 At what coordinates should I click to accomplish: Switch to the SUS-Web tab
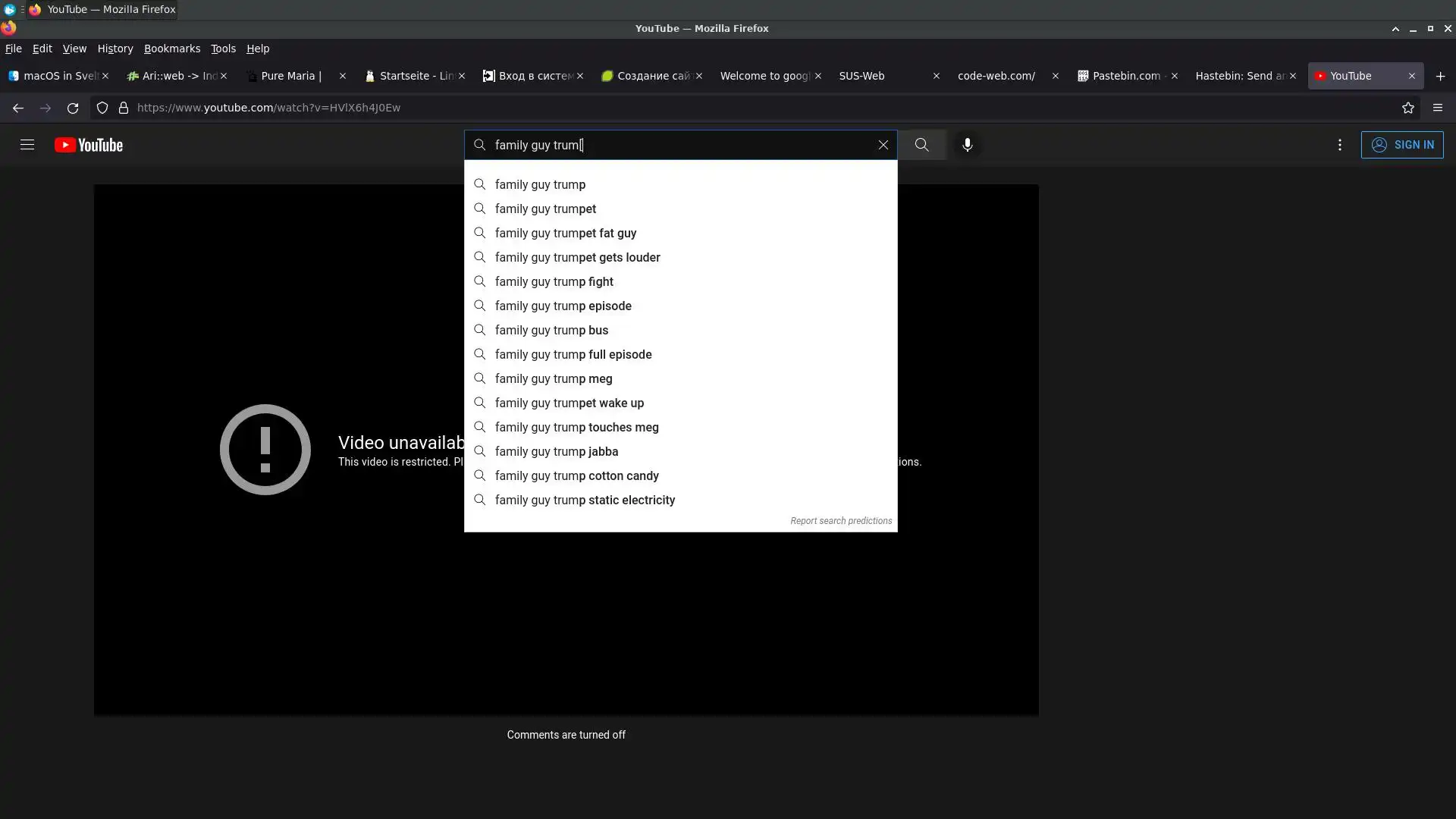(861, 76)
